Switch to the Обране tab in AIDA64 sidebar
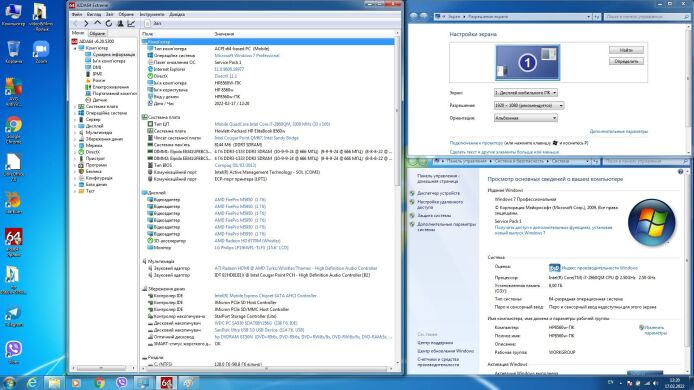694x390 pixels. (x=97, y=33)
